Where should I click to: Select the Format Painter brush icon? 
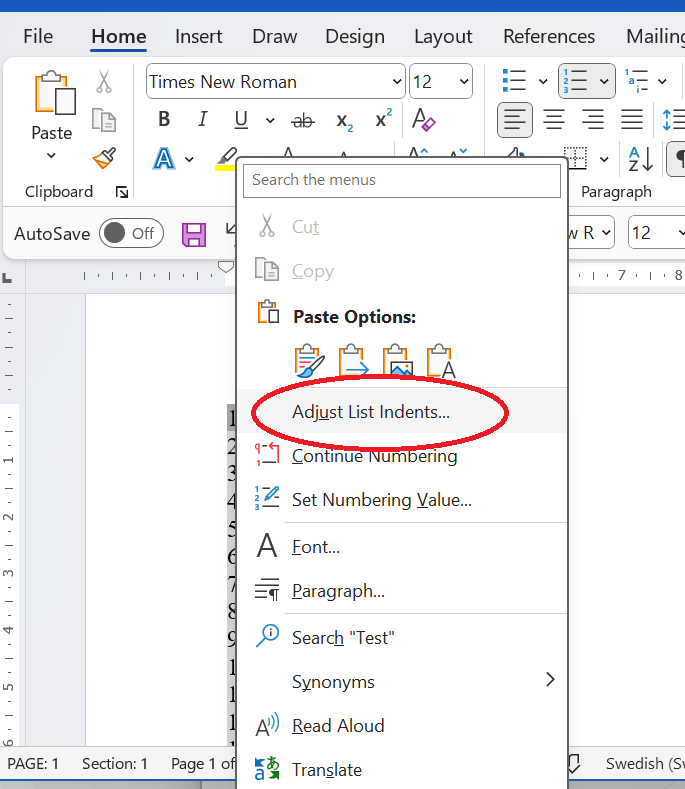pos(105,158)
